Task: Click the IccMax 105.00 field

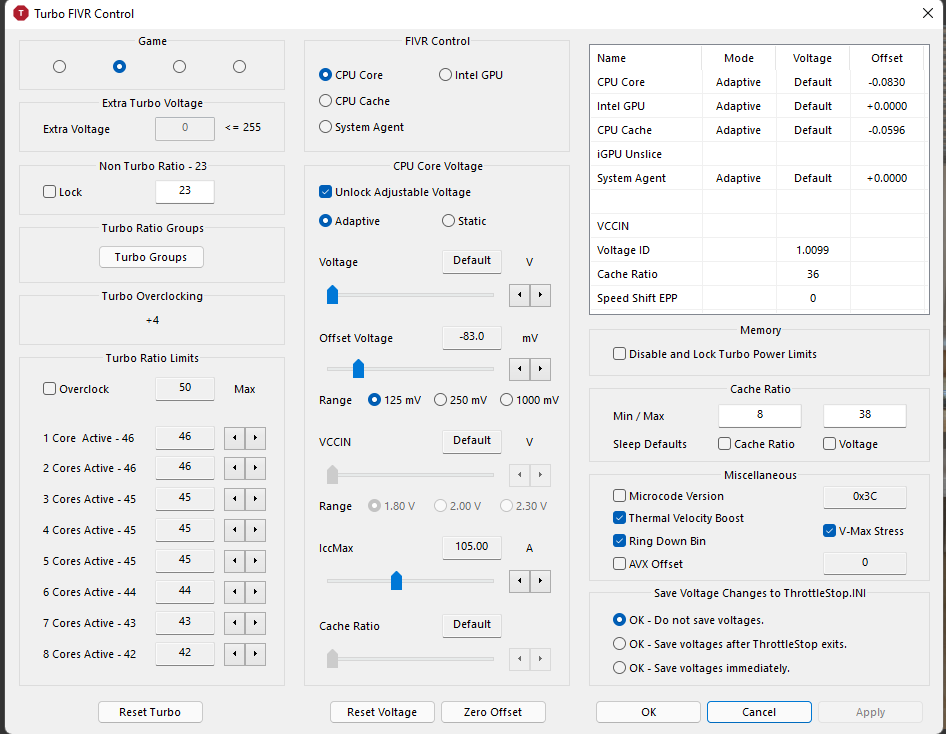Action: click(x=472, y=547)
